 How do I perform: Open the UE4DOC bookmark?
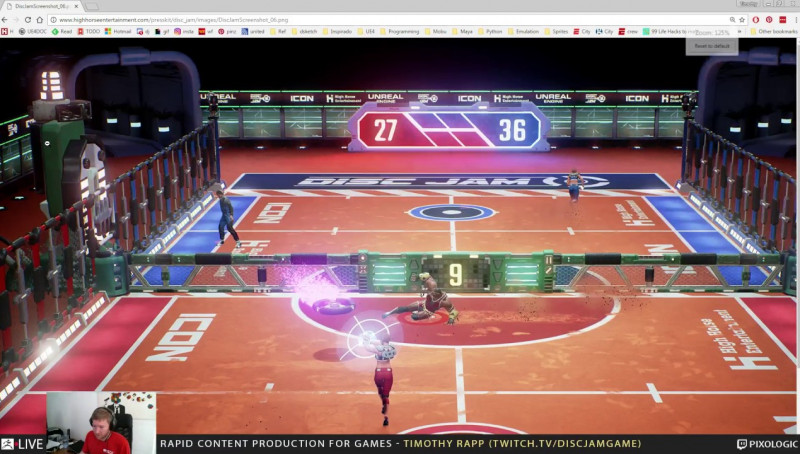[x=33, y=32]
